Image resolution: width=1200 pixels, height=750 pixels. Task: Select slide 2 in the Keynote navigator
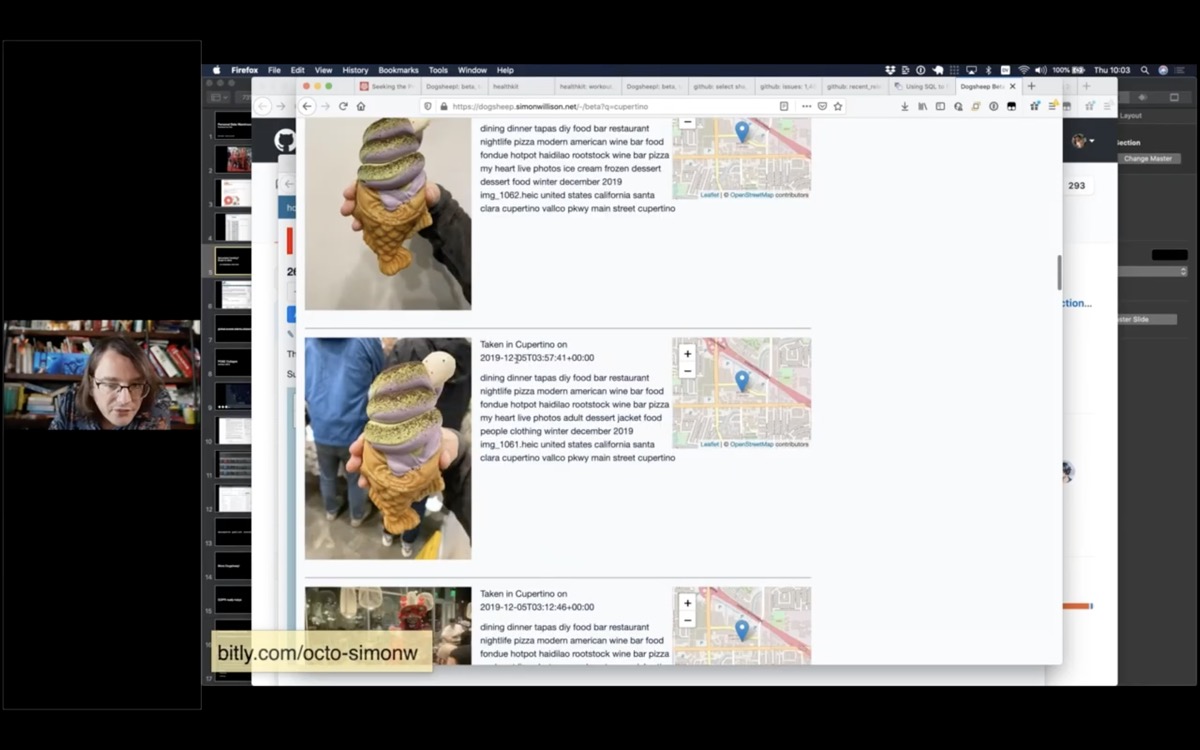pyautogui.click(x=235, y=159)
